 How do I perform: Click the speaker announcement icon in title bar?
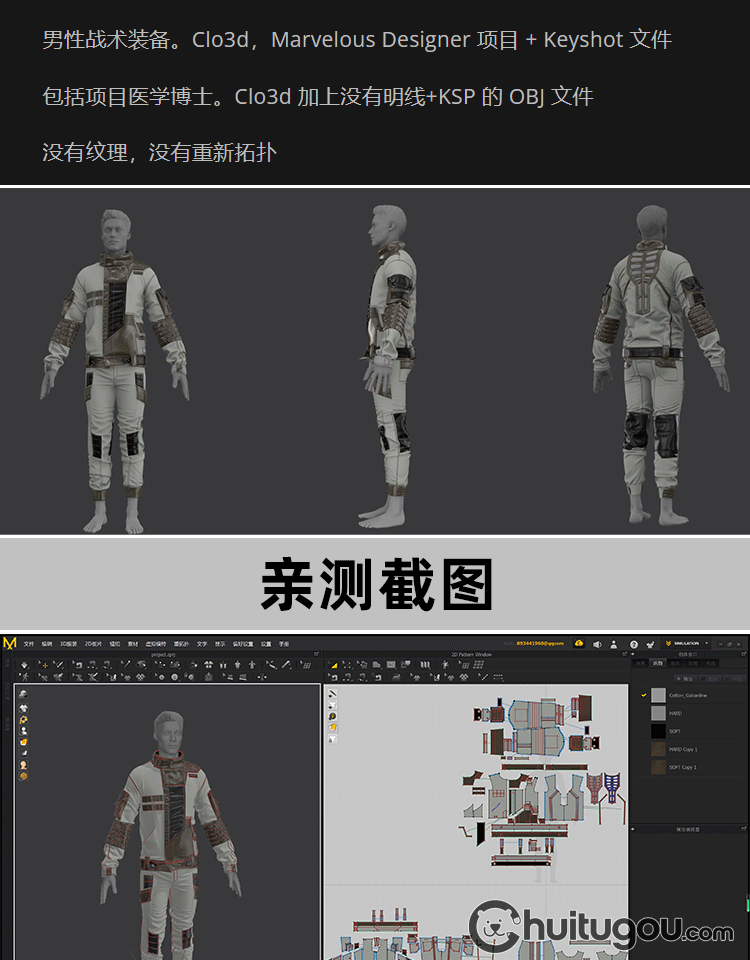coord(597,644)
